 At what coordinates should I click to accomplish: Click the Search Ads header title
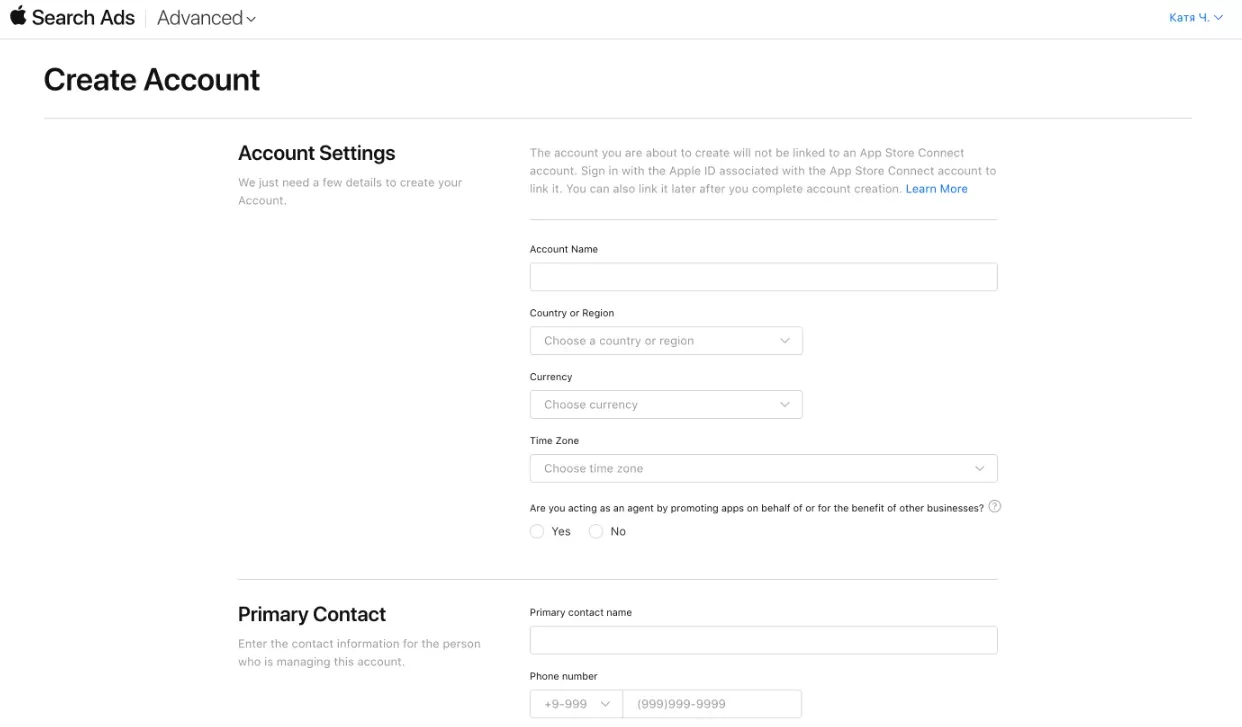[83, 18]
